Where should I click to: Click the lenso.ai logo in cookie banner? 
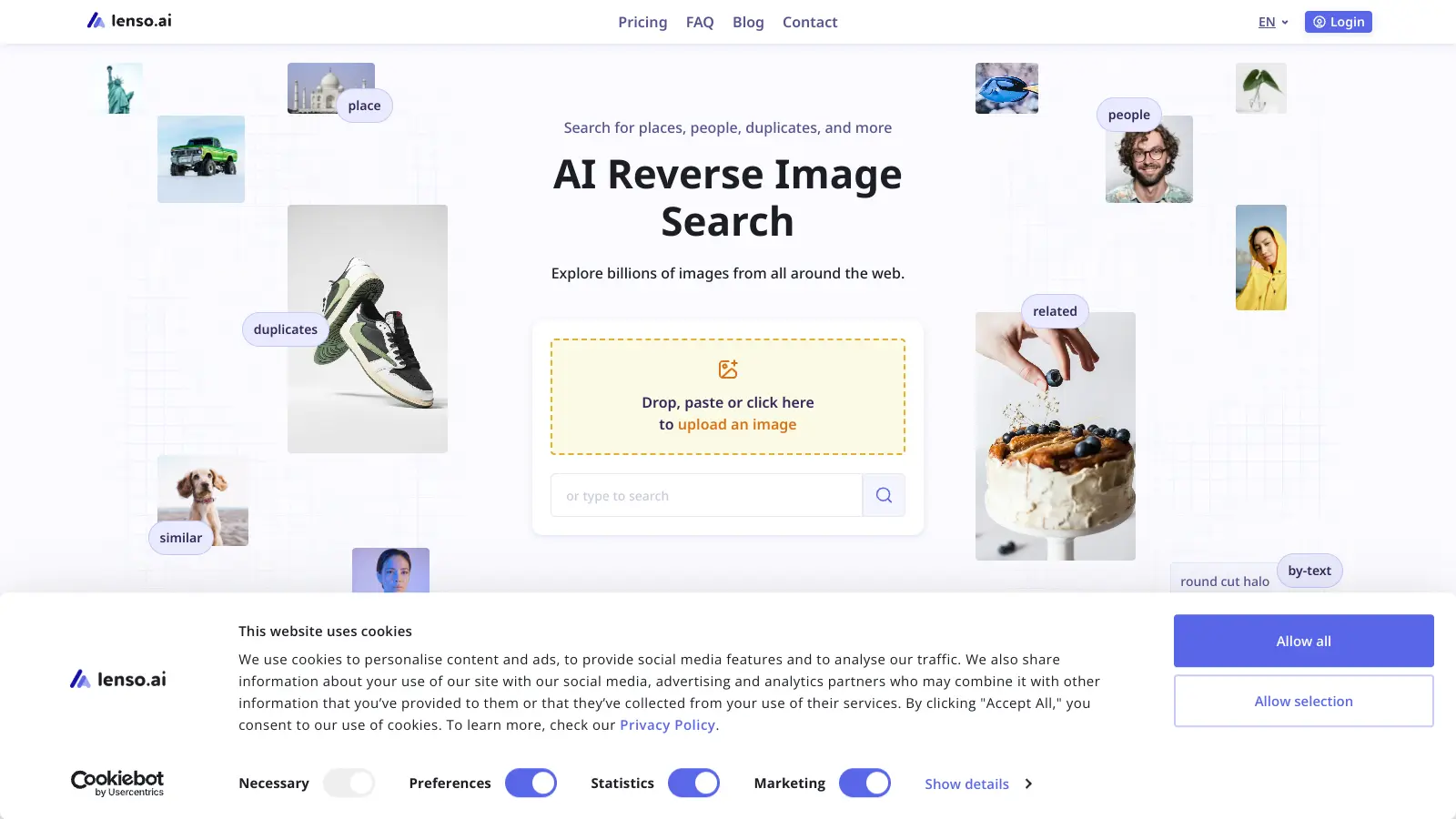(116, 678)
